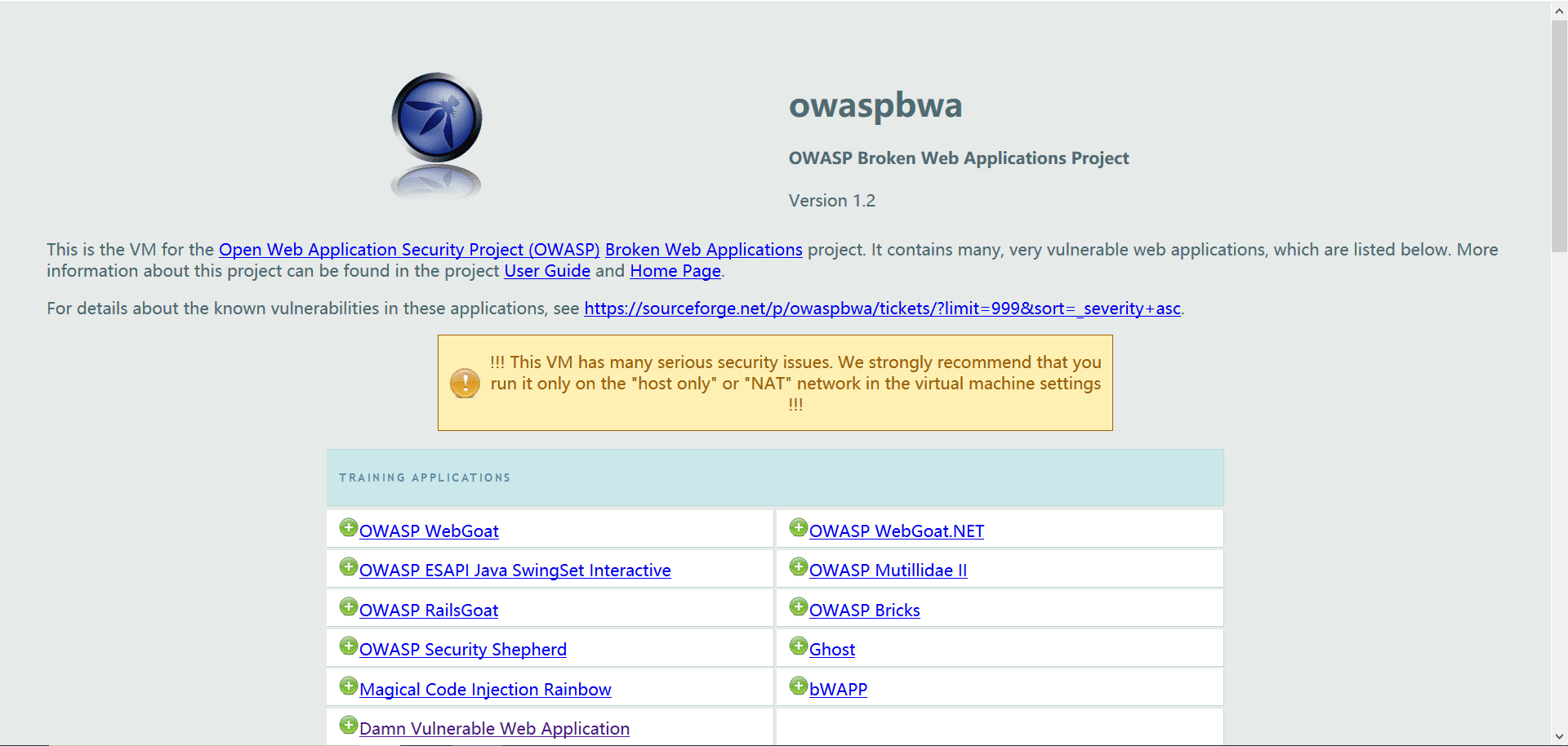This screenshot has width=1568, height=746.
Task: Open the OWASP Bricks link
Action: point(865,611)
